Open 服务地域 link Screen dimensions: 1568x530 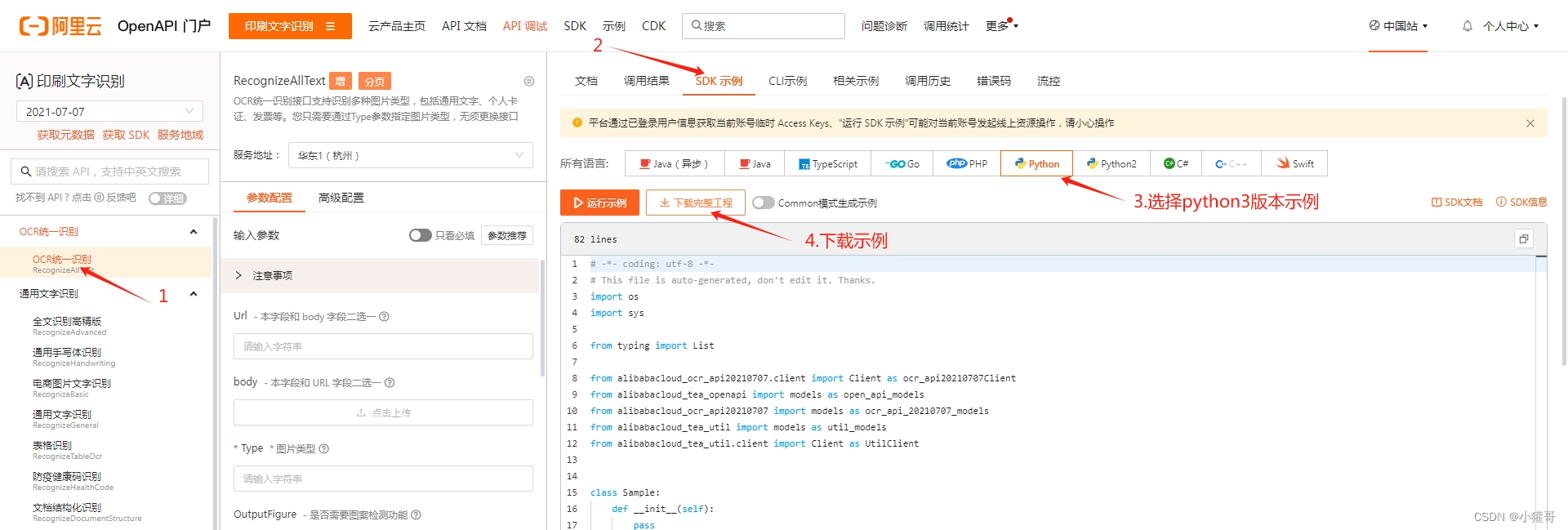click(x=180, y=135)
